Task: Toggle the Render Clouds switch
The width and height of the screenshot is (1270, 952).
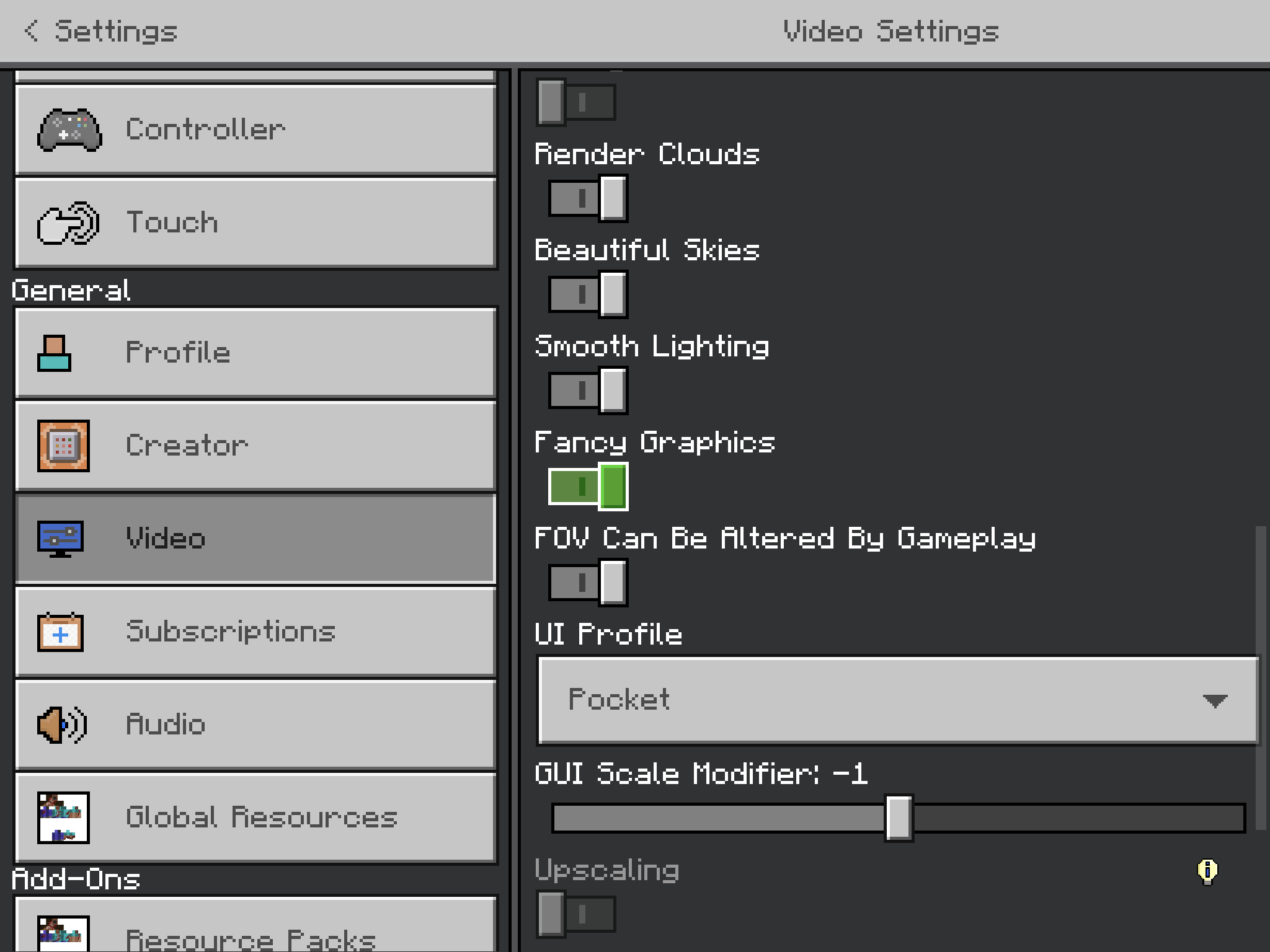Action: pyautogui.click(x=588, y=198)
